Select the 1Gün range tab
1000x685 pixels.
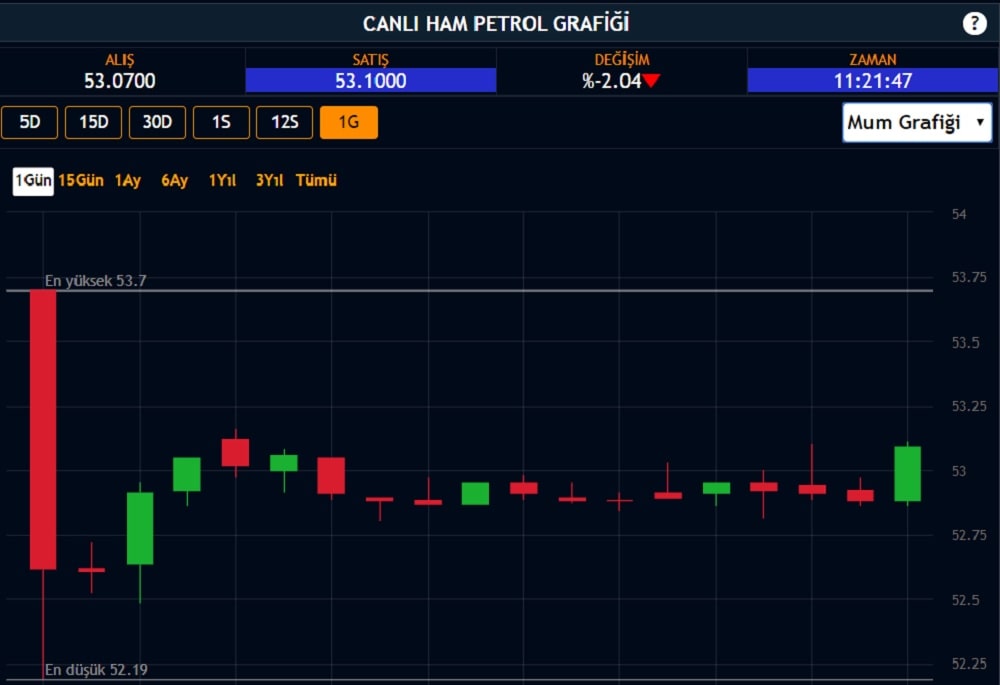coord(32,181)
